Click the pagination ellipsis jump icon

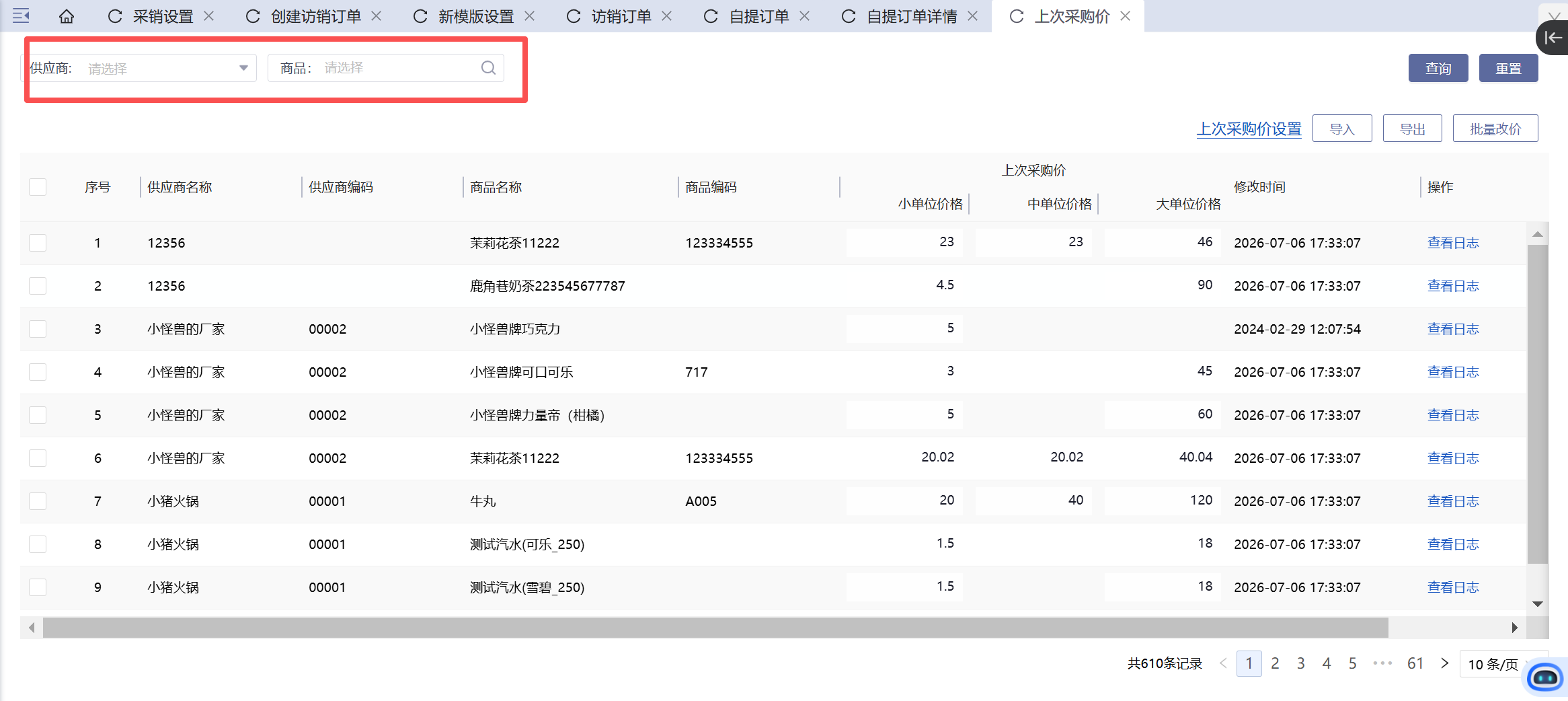1382,663
